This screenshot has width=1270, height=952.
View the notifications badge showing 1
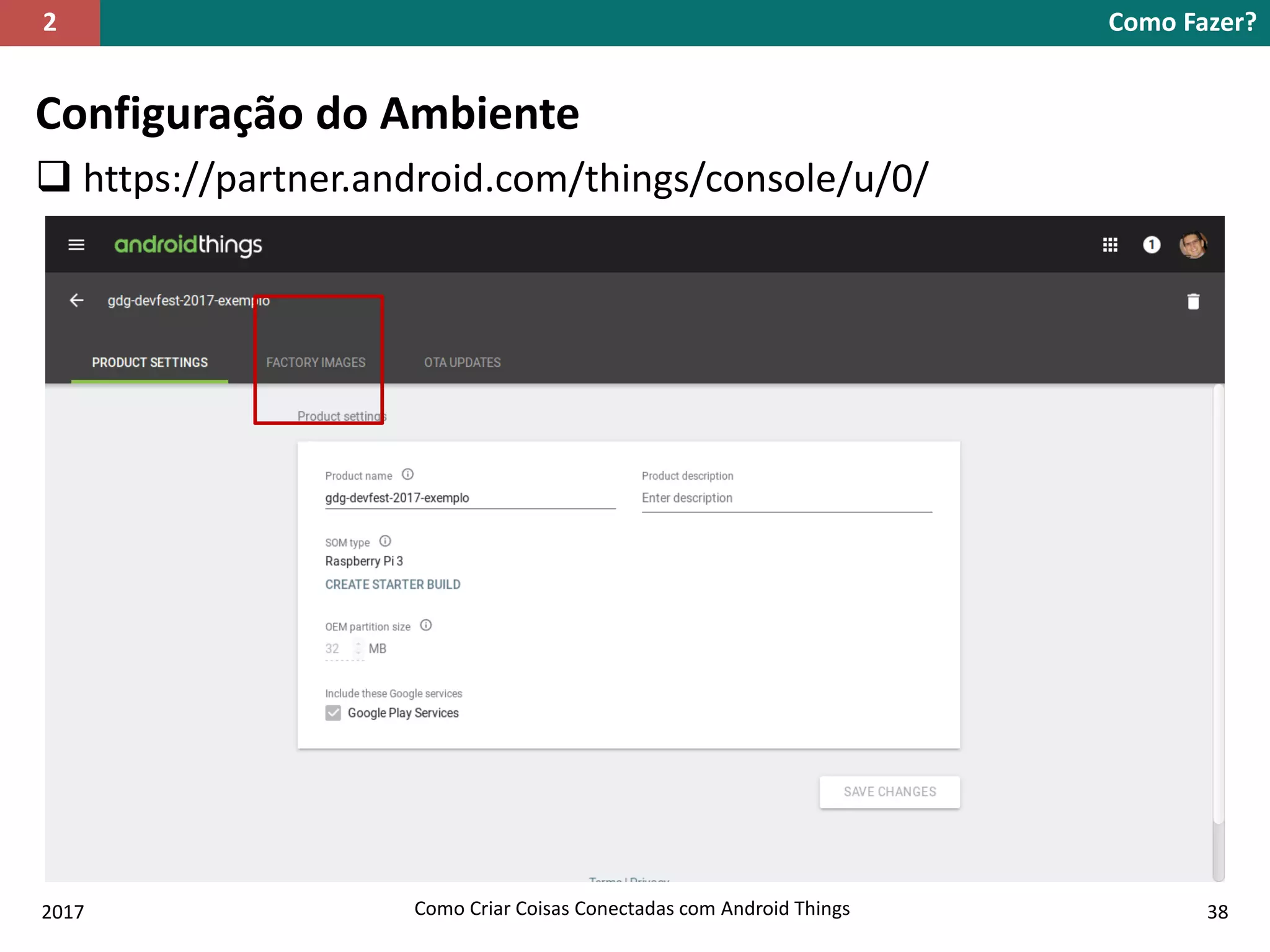(1152, 245)
